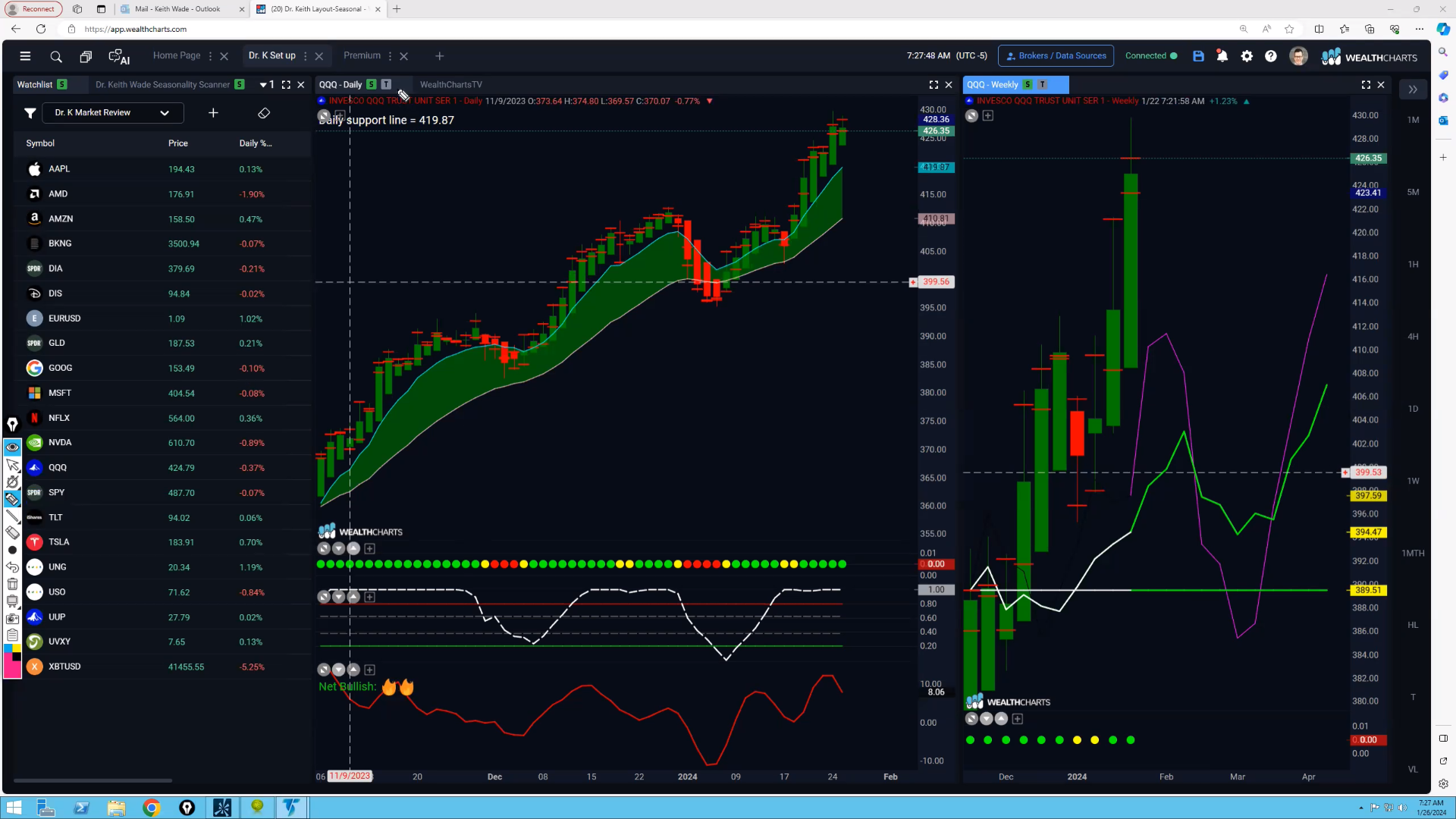Image resolution: width=1456 pixels, height=819 pixels.
Task: Expand the Net Bullish indicator plus box
Action: coord(369,670)
